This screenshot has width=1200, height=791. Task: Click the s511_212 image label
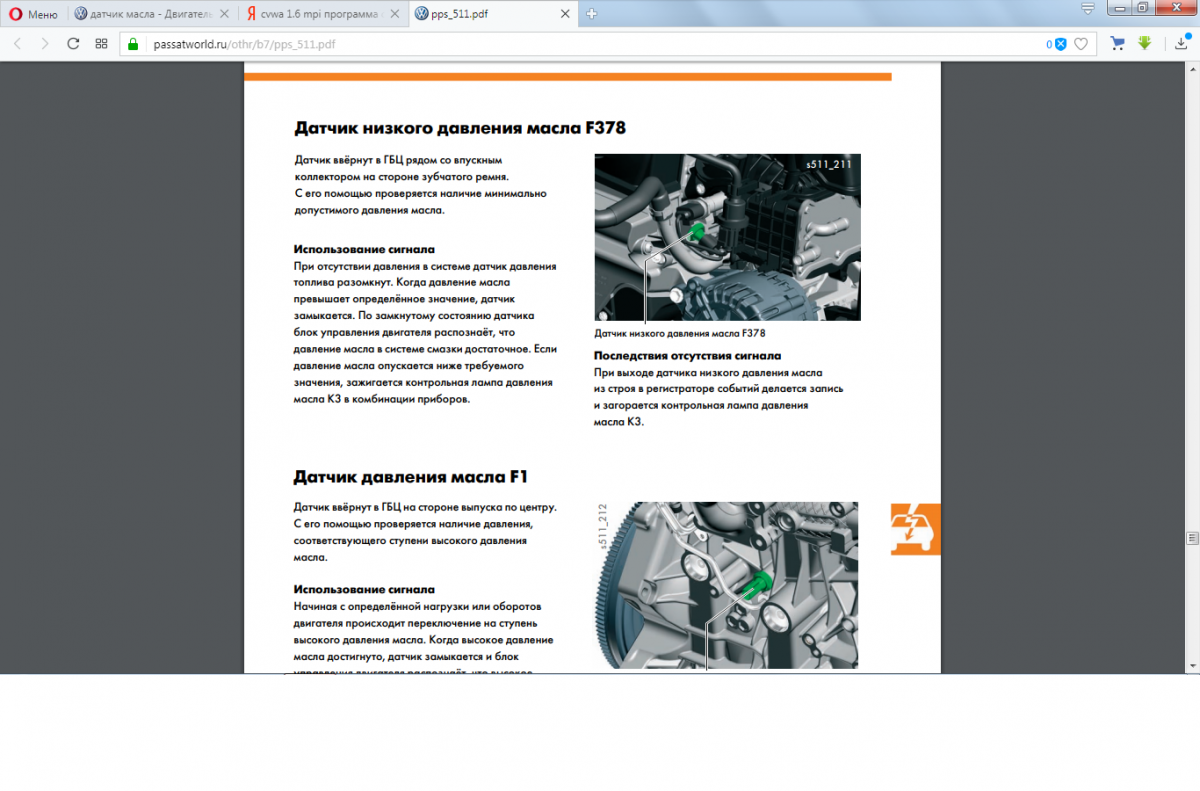[x=603, y=525]
